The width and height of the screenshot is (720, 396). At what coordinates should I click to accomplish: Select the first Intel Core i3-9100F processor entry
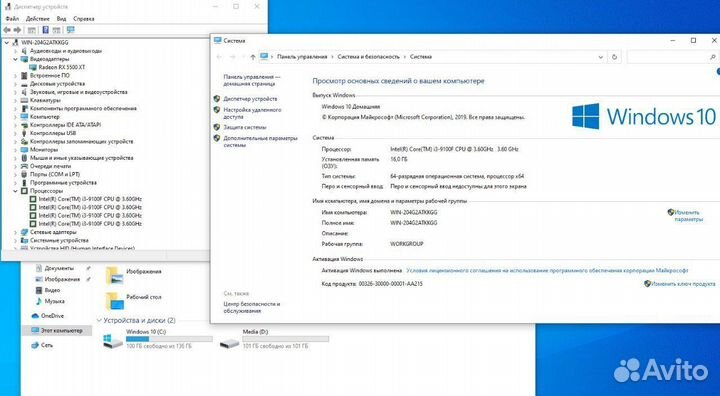(90, 199)
